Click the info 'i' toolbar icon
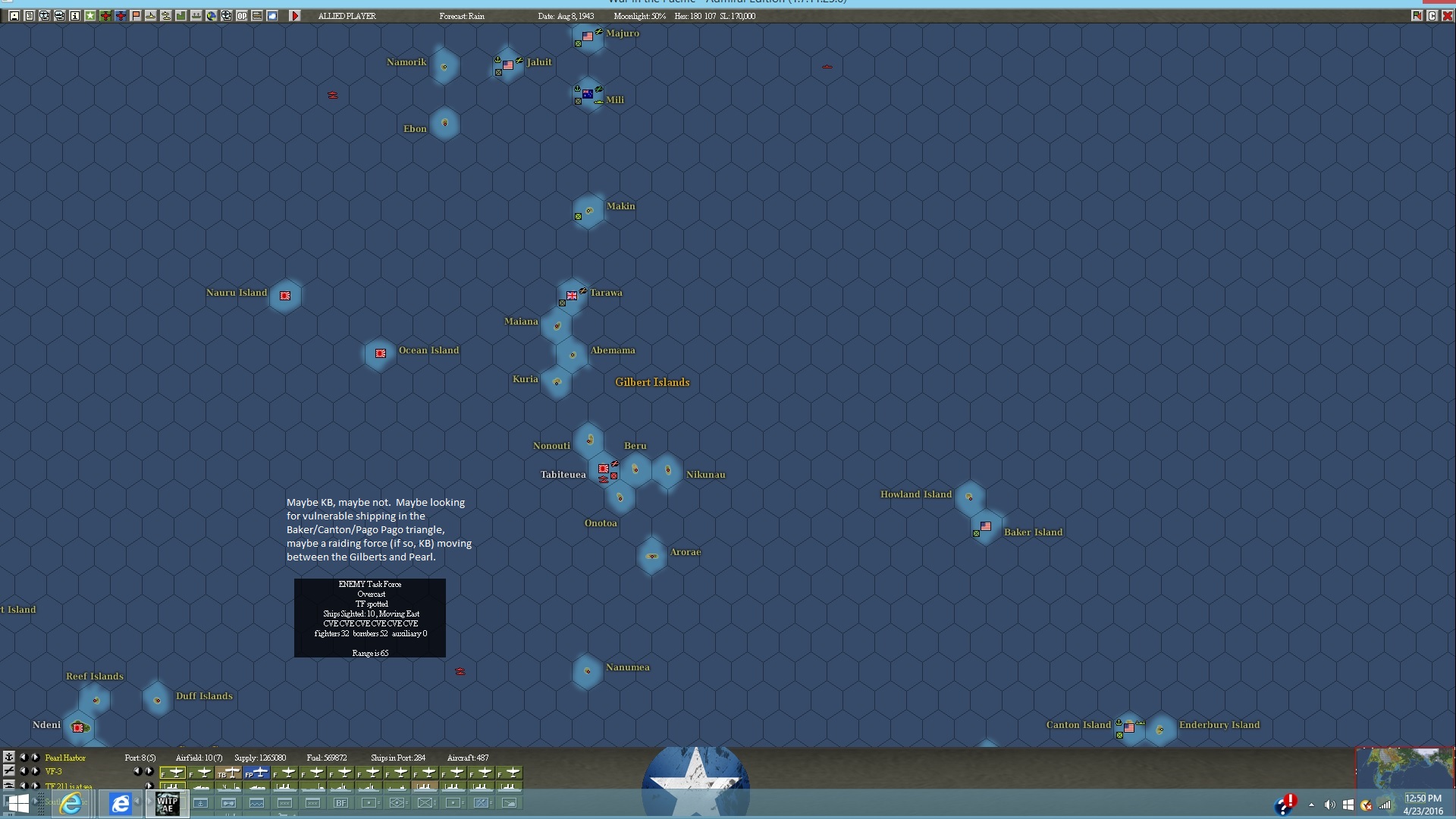 (74, 15)
